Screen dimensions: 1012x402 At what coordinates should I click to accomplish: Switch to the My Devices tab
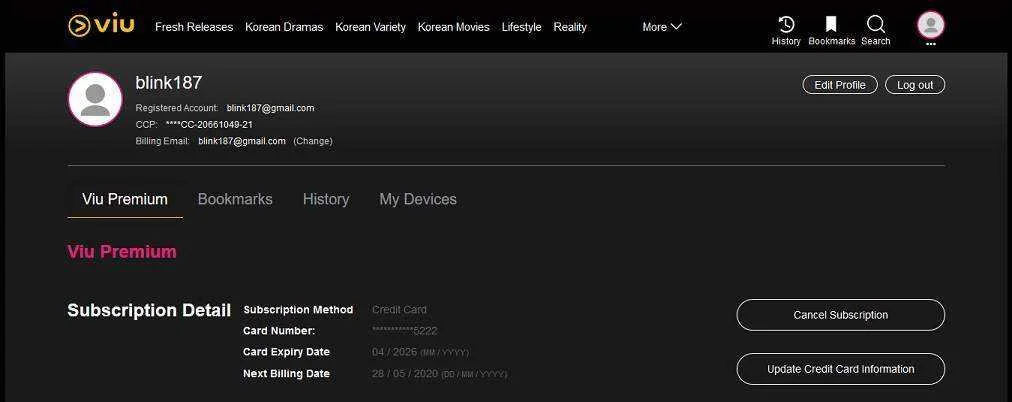pyautogui.click(x=418, y=199)
